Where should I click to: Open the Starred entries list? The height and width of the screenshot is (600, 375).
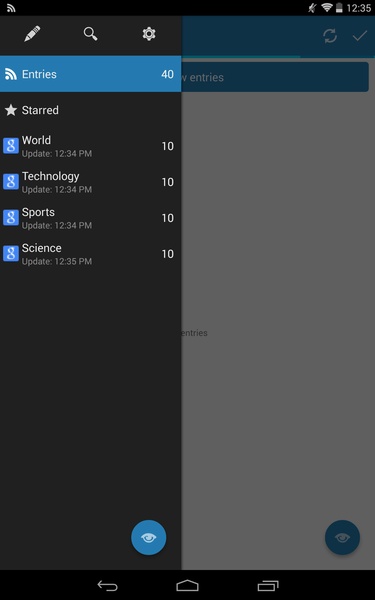click(90, 110)
